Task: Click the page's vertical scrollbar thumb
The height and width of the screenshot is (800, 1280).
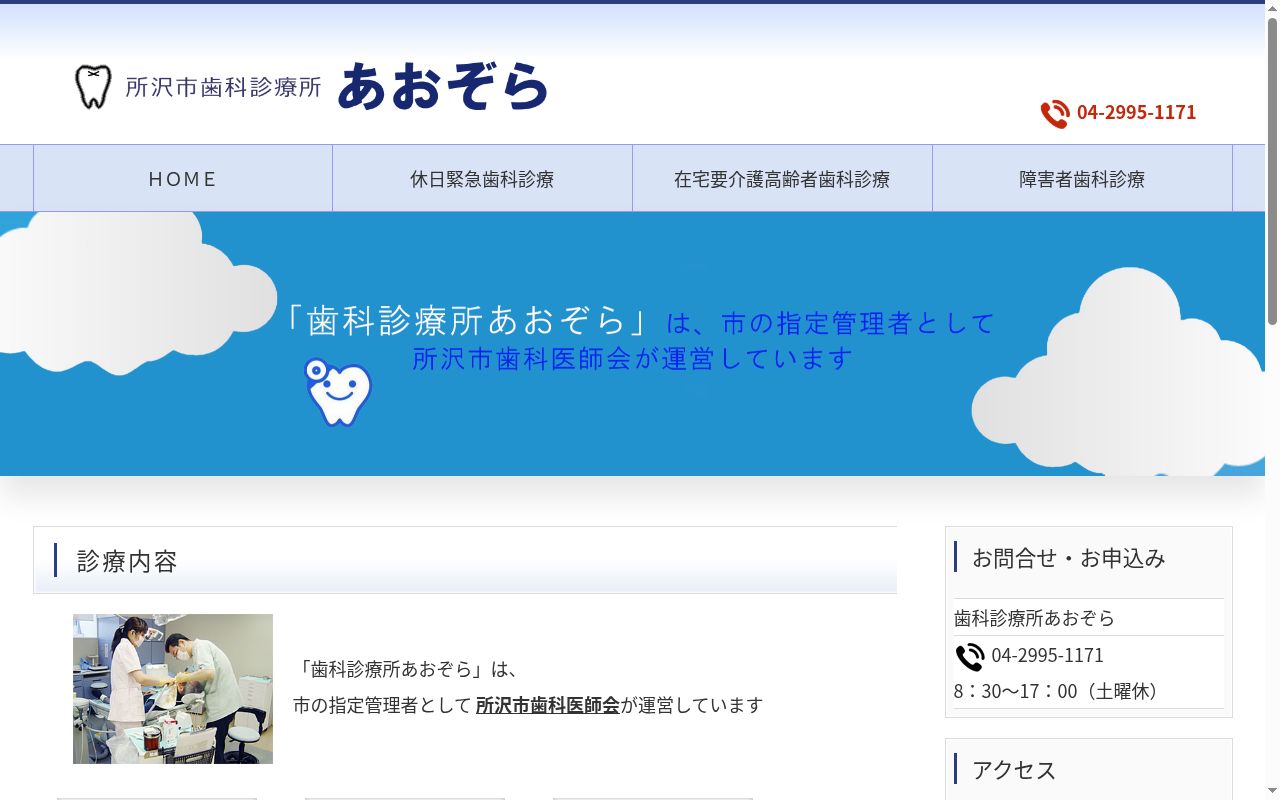Action: point(1272,170)
